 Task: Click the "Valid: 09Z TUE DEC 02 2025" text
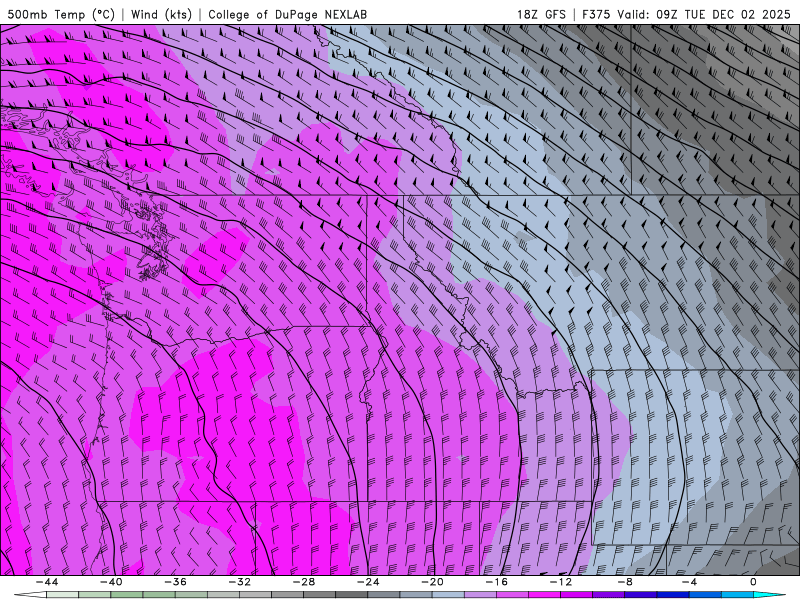(704, 15)
